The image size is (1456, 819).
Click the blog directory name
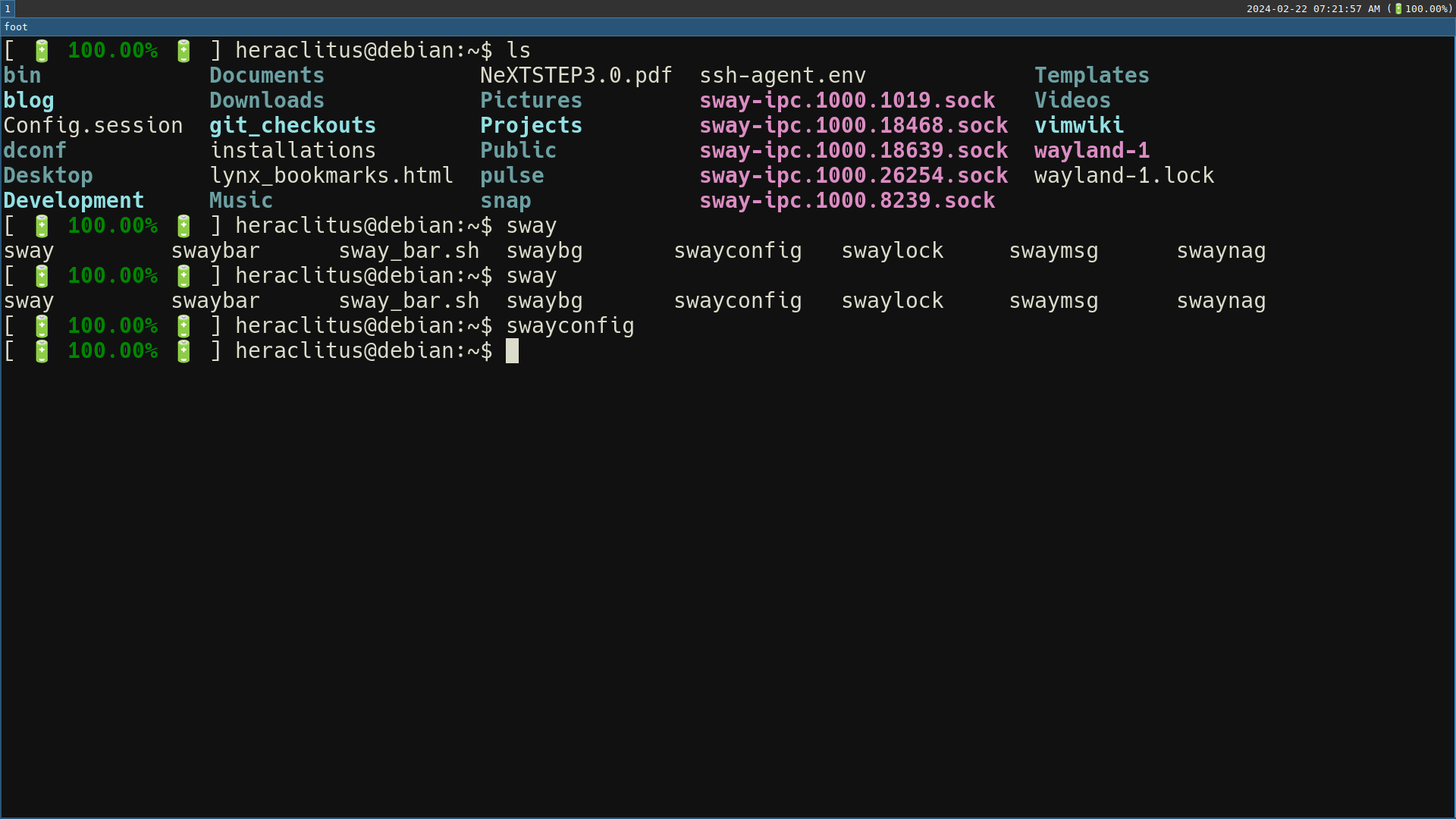pos(28,99)
